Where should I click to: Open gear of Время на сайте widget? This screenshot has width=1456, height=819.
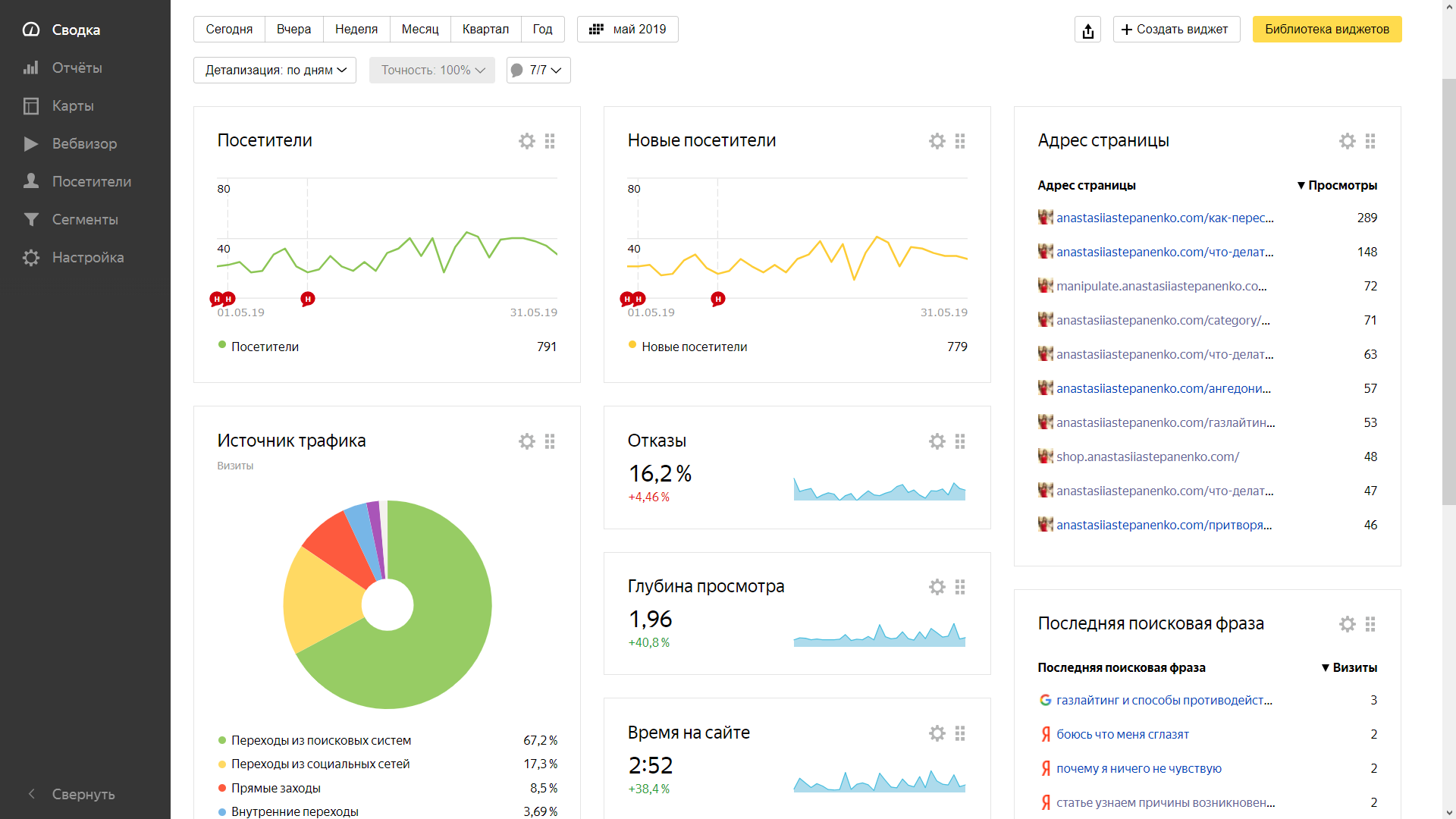(x=937, y=733)
